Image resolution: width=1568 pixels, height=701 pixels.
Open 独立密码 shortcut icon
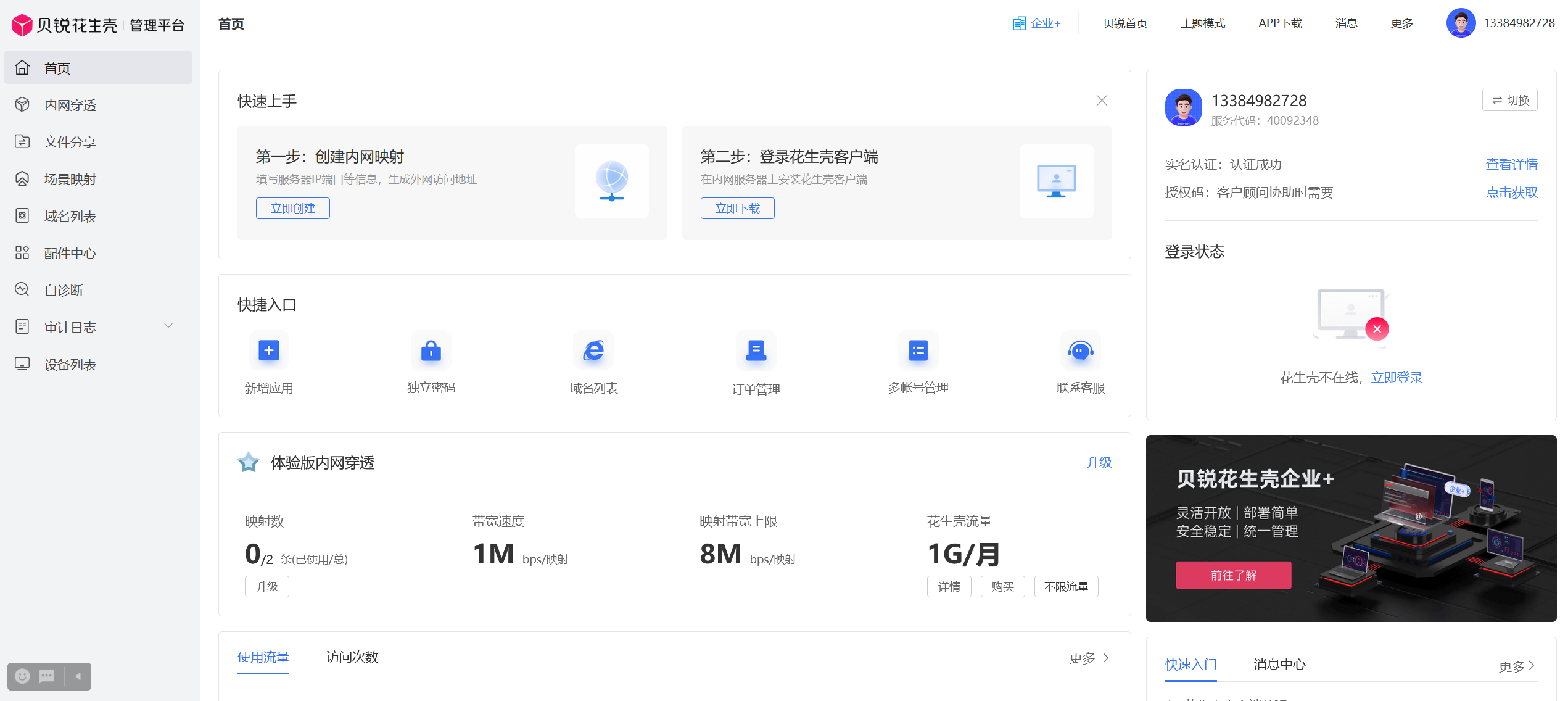431,350
